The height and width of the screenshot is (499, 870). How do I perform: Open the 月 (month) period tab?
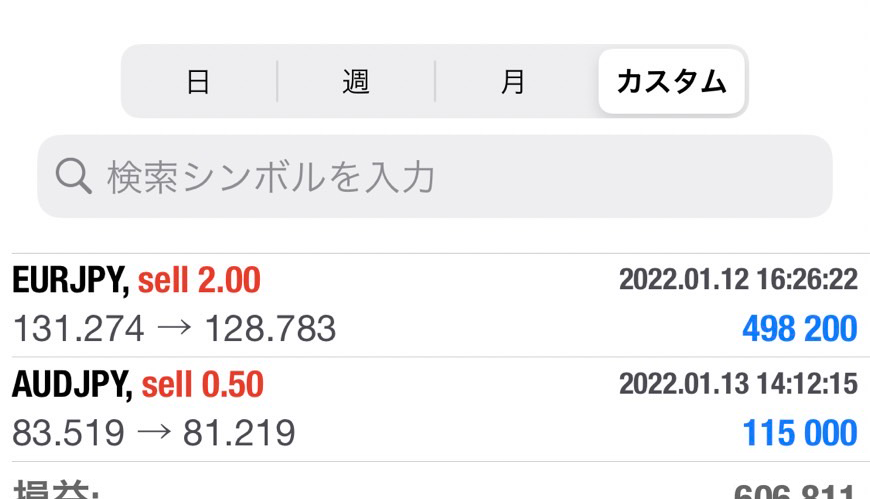[x=513, y=82]
